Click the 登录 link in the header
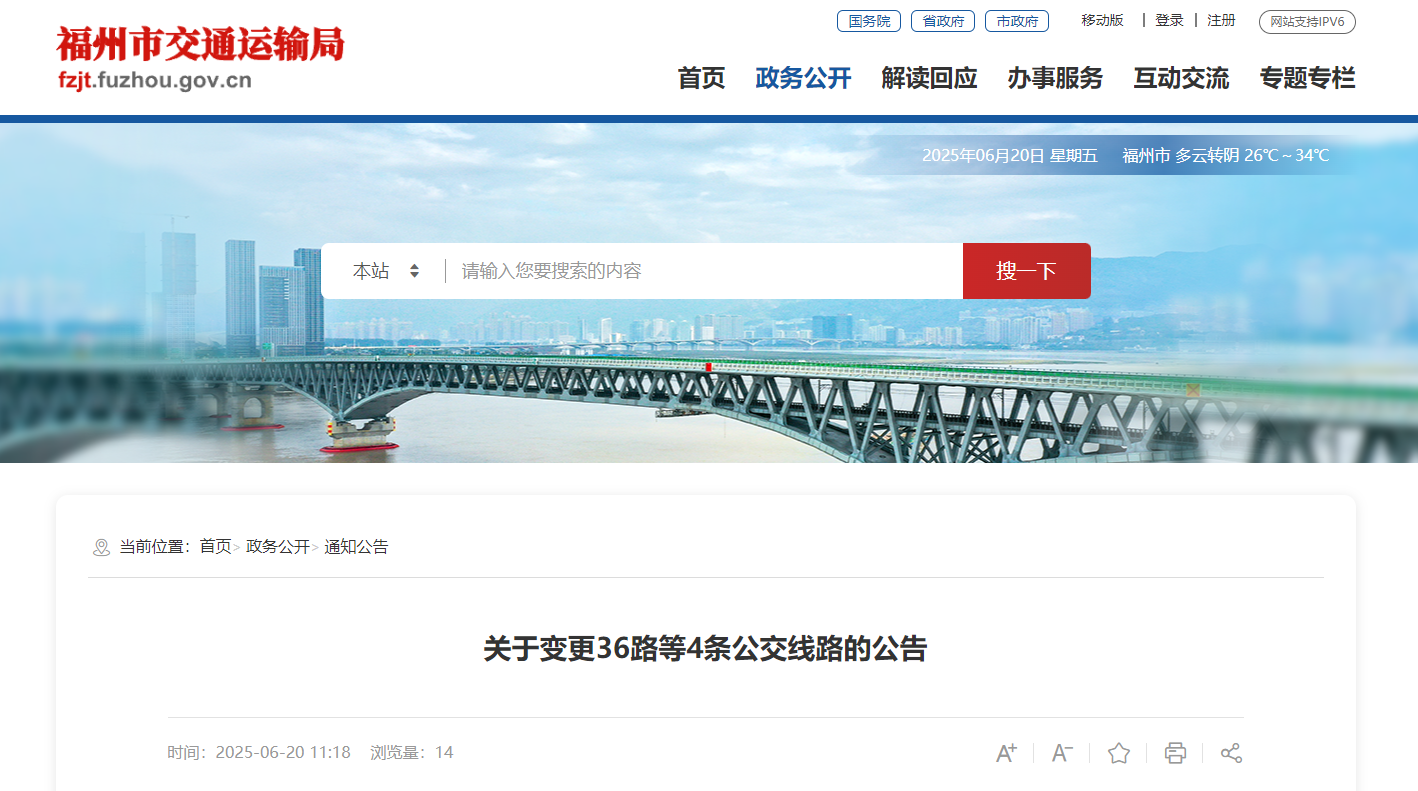 click(x=1169, y=20)
